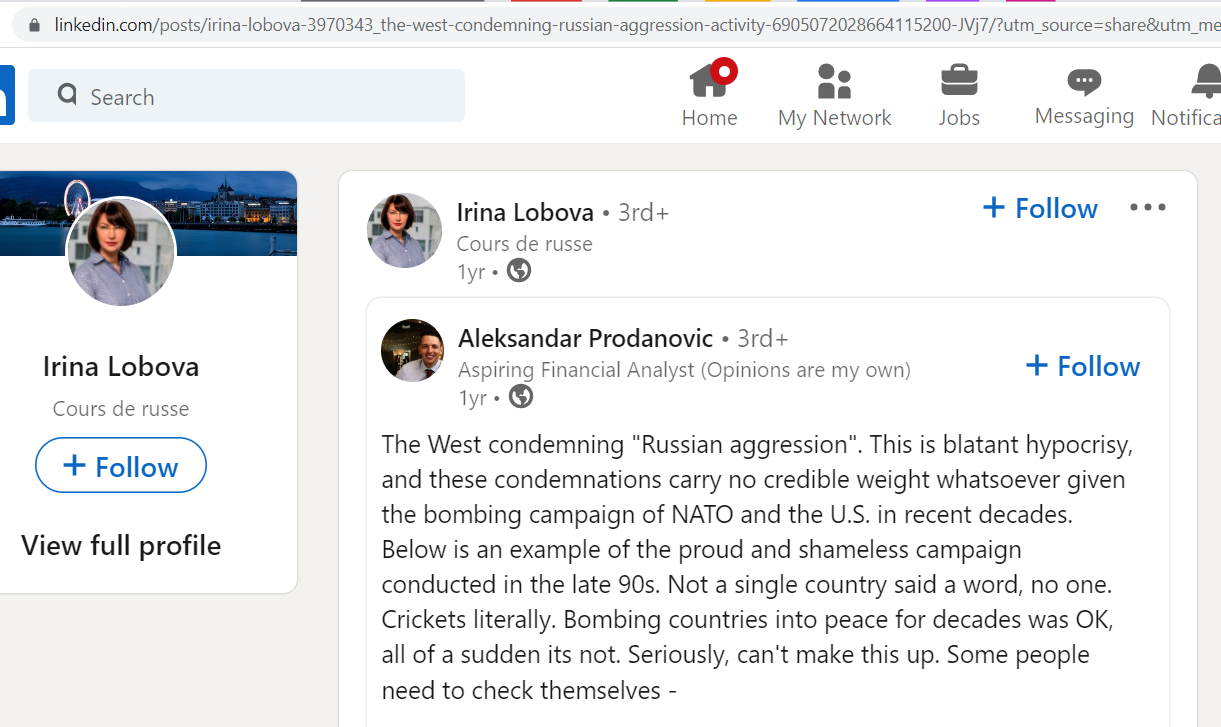Follow Irina Lobova from post header

(x=1040, y=208)
